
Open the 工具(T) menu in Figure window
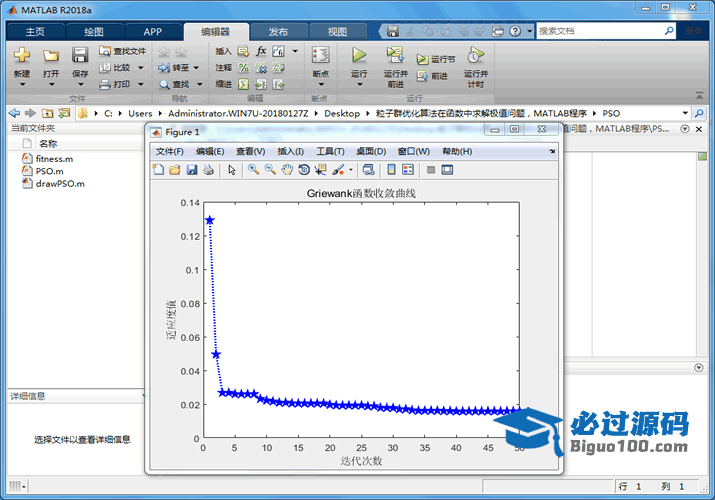(330, 151)
